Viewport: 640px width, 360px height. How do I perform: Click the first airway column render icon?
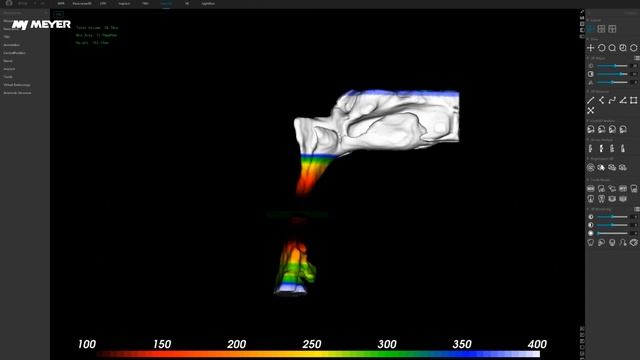coord(591,149)
